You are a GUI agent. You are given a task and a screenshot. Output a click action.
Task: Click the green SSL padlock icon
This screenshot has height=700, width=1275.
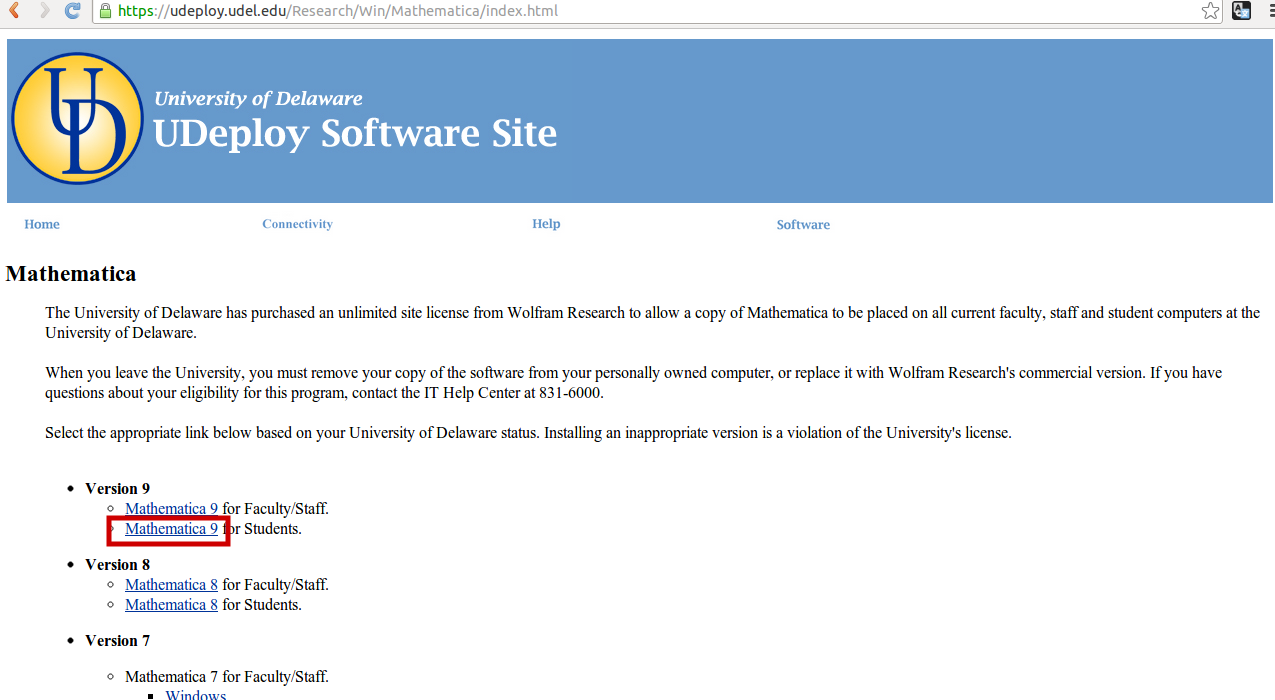click(x=106, y=11)
